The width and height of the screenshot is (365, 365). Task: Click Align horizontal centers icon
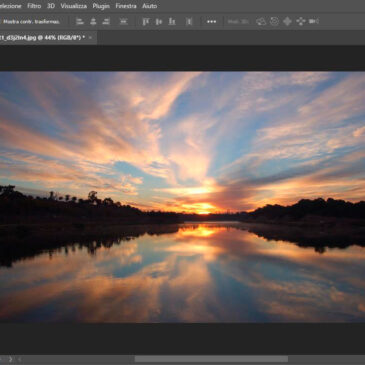(93, 22)
